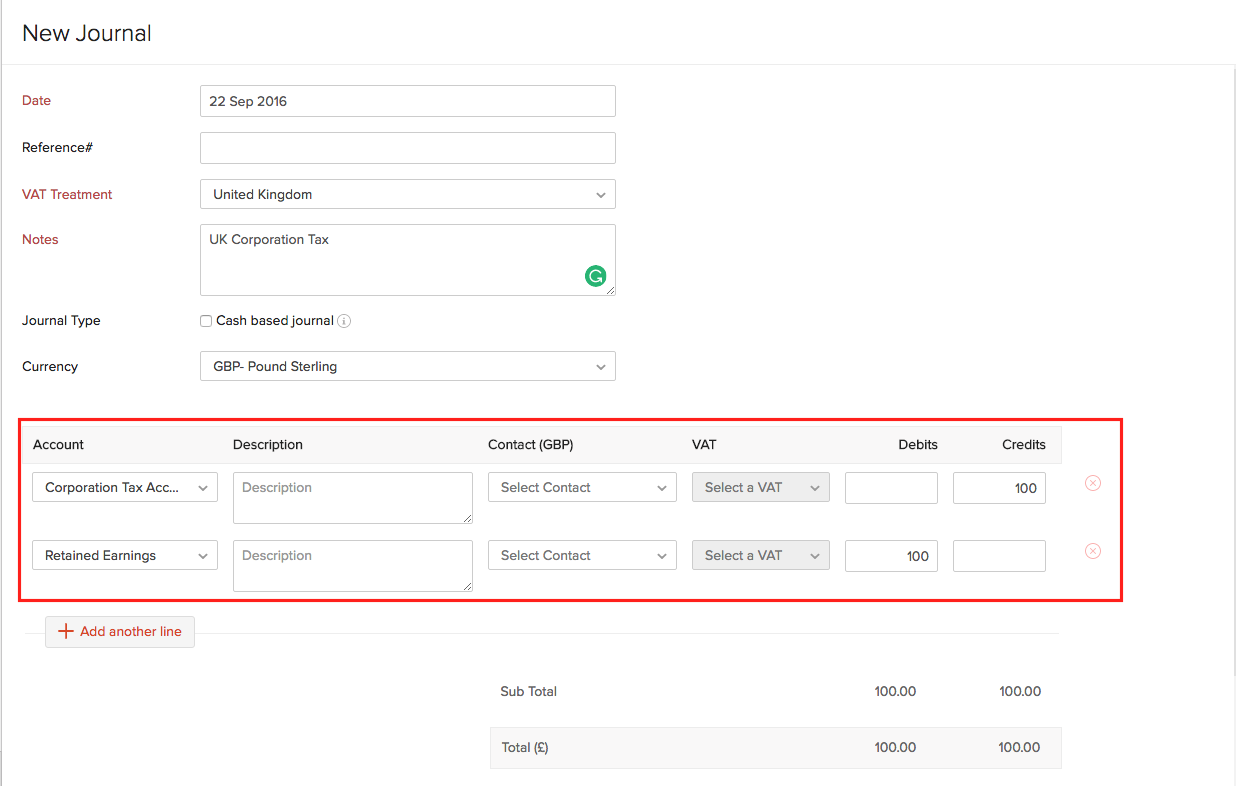Expand the Corporation Tax account dropdown
Image resolution: width=1236 pixels, height=786 pixels.
pos(125,488)
